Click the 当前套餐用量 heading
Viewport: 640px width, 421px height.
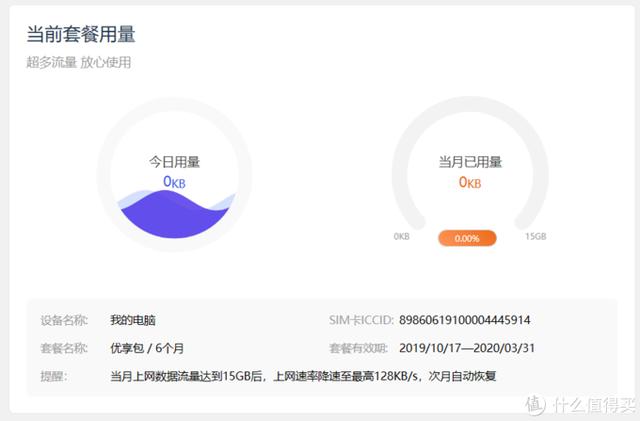81,34
